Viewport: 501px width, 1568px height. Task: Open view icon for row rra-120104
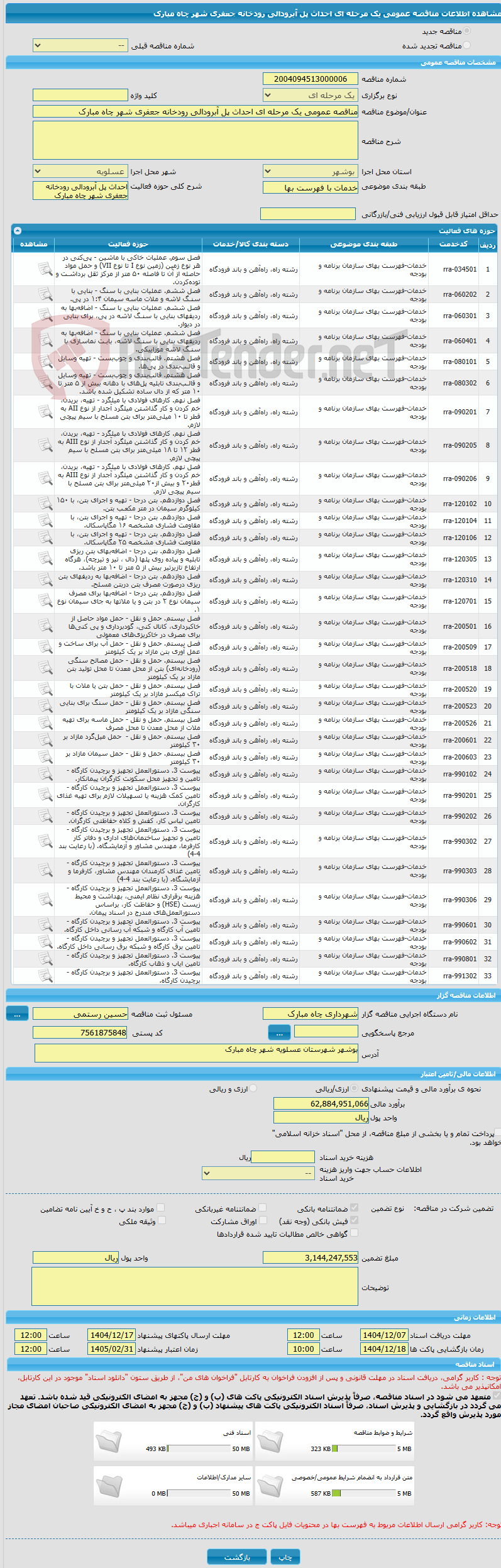(45, 521)
